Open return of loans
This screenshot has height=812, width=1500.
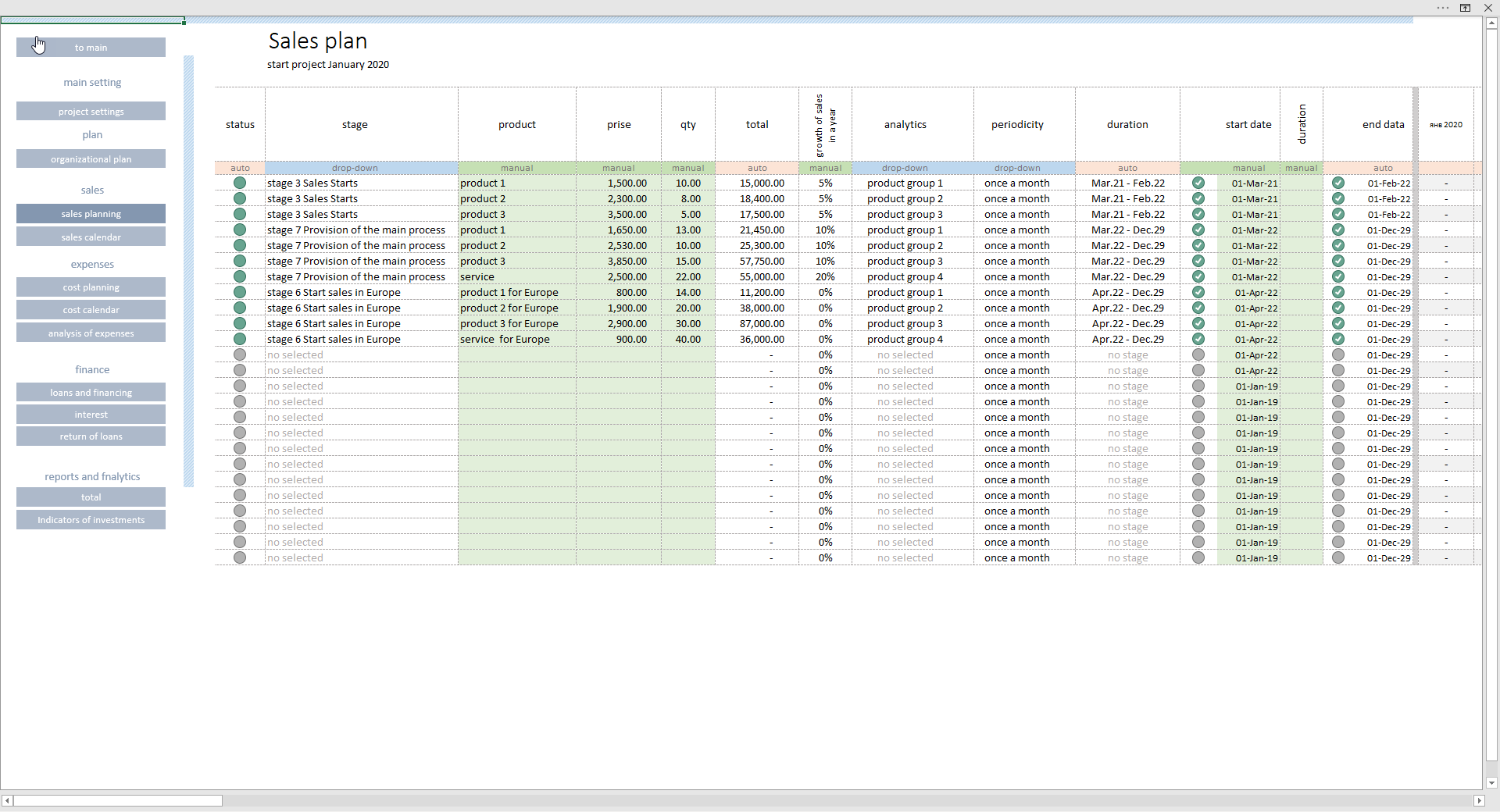coord(91,436)
